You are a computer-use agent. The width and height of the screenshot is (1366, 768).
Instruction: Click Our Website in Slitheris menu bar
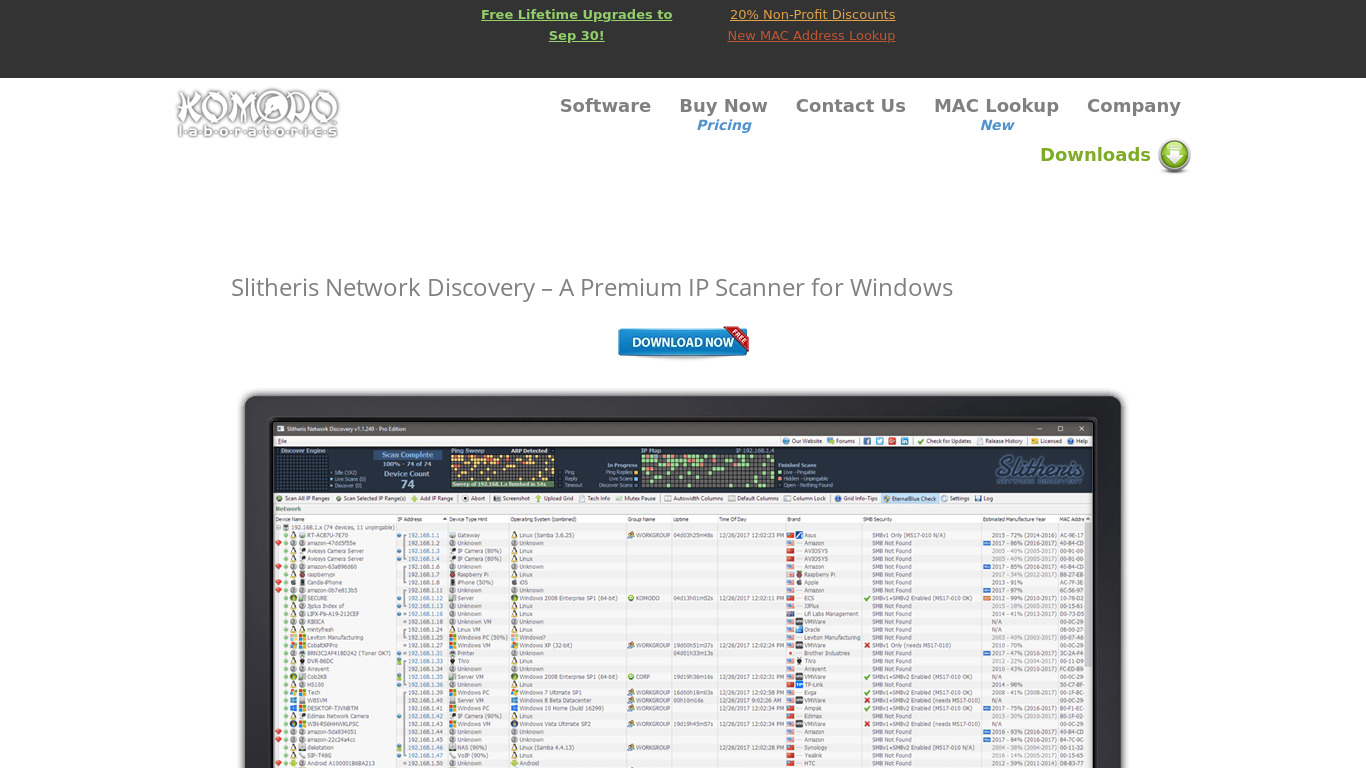point(803,441)
